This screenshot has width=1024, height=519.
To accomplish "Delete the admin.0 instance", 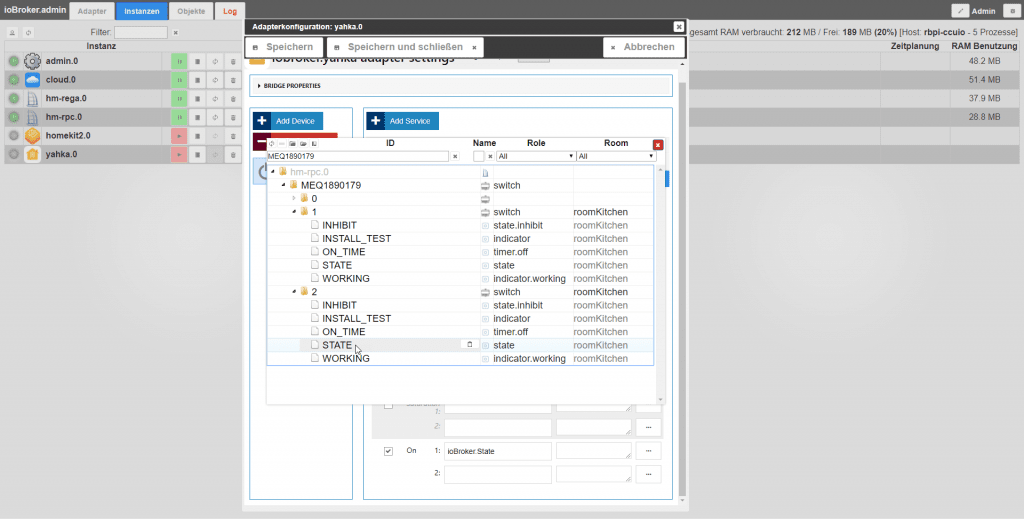I will click(233, 61).
